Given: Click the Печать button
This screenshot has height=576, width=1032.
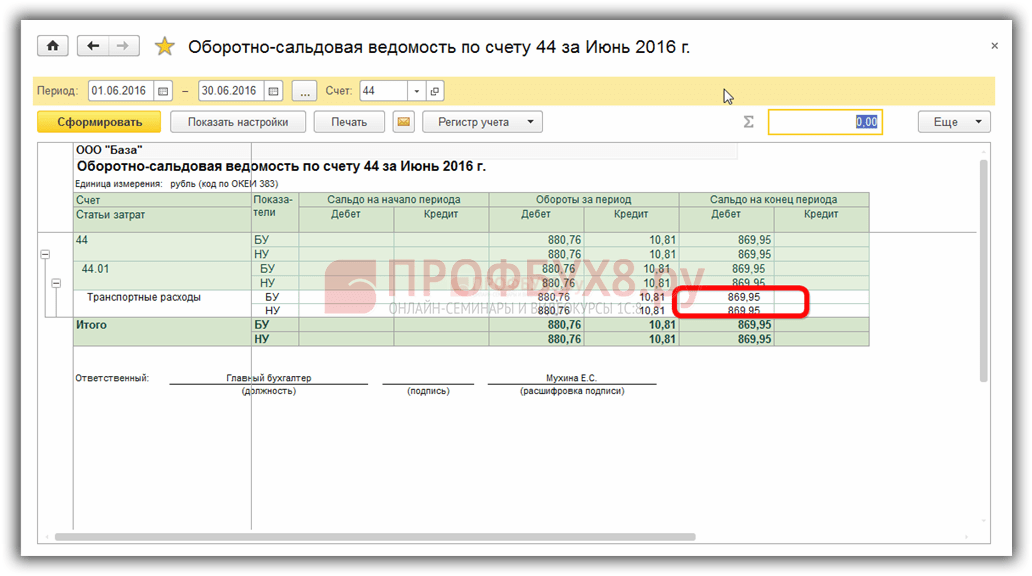Looking at the screenshot, I should (x=349, y=122).
